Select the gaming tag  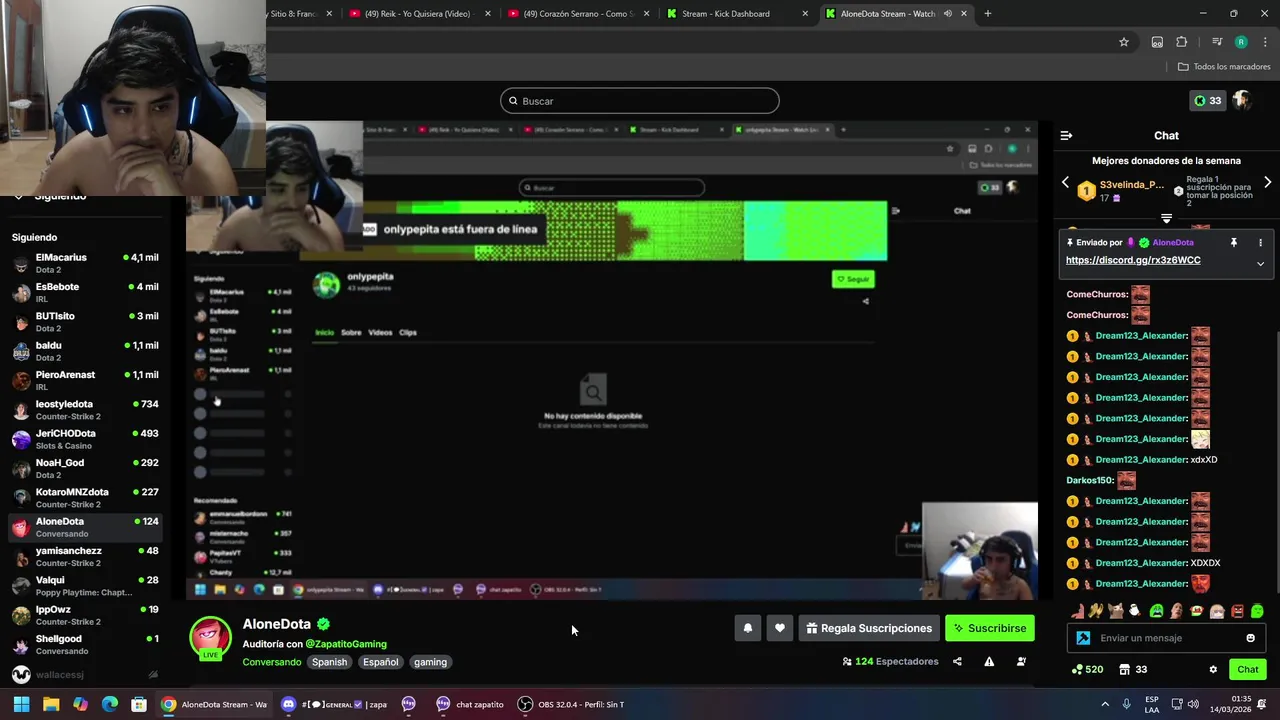coord(430,662)
